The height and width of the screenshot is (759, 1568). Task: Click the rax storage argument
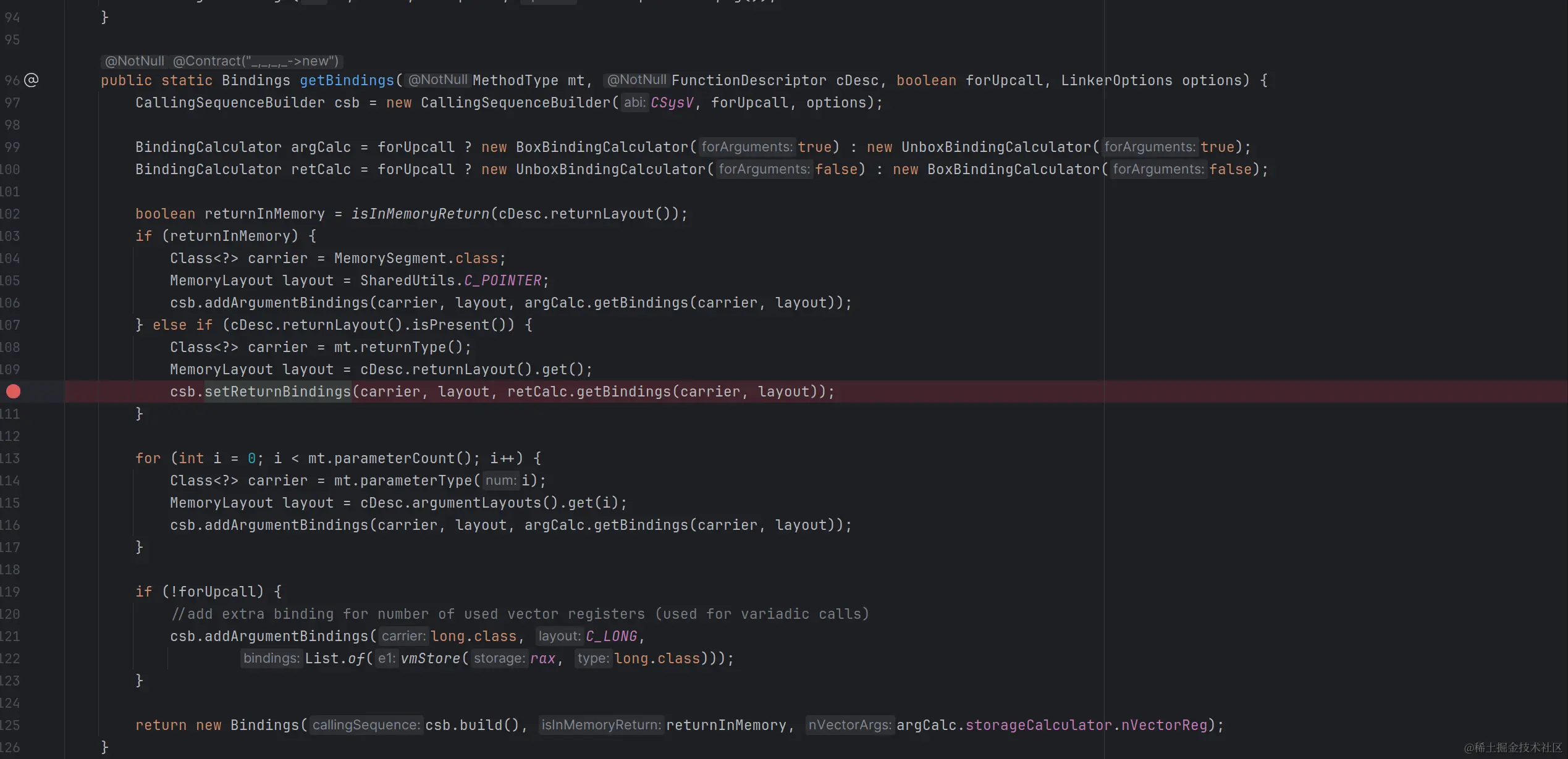[542, 658]
